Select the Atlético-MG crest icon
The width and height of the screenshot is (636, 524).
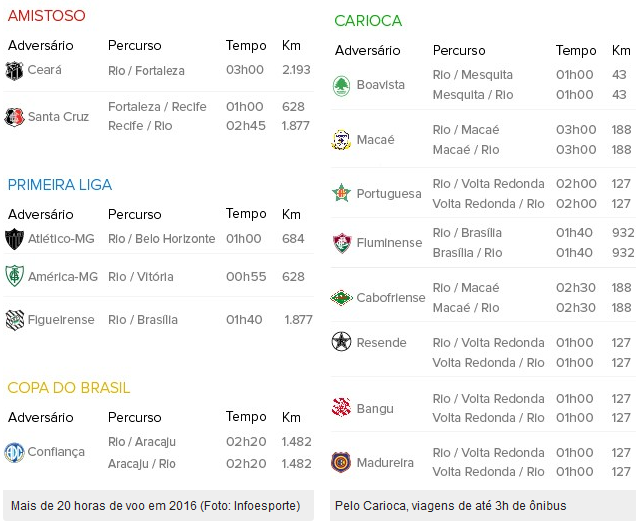[x=14, y=239]
